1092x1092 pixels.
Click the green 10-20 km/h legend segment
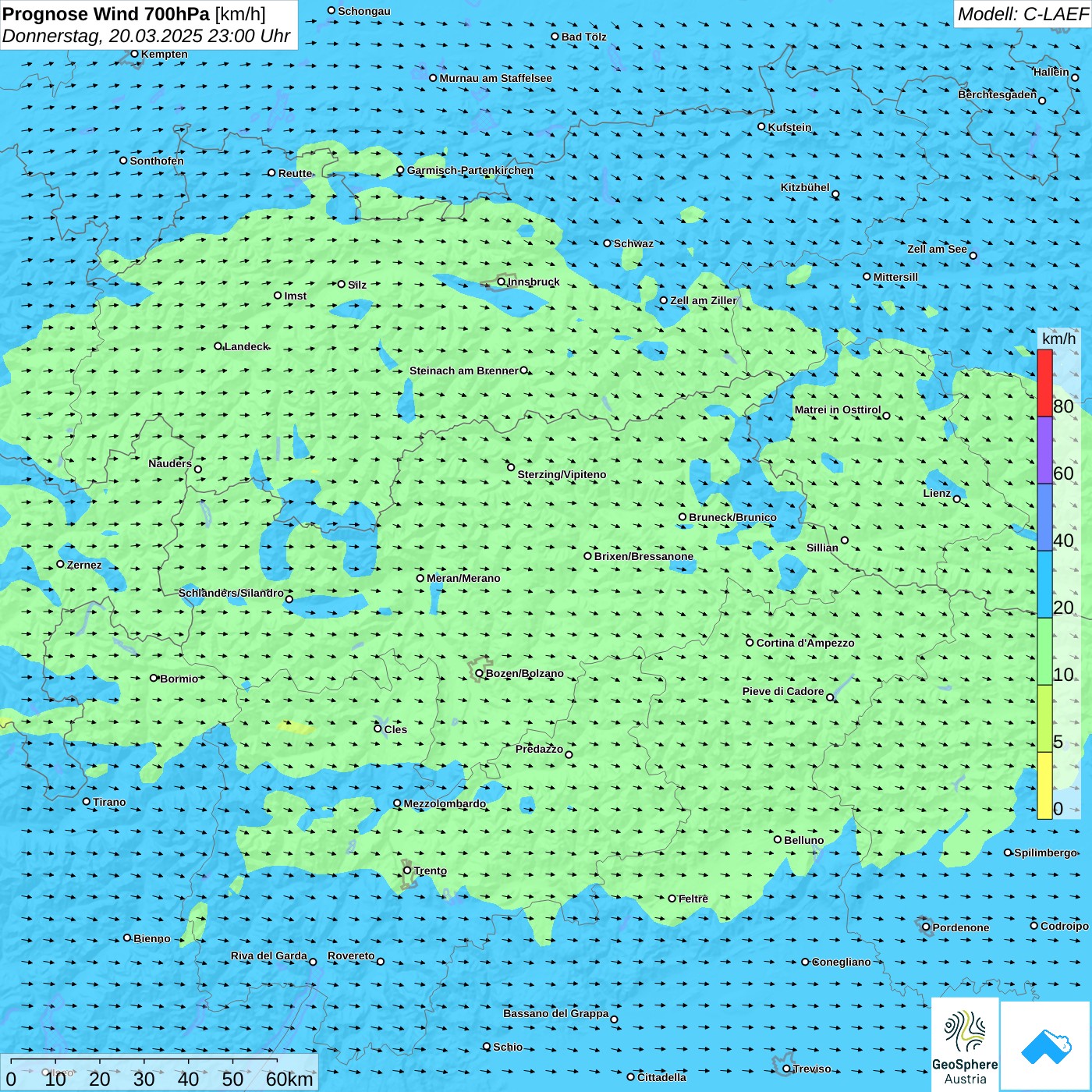(1044, 651)
